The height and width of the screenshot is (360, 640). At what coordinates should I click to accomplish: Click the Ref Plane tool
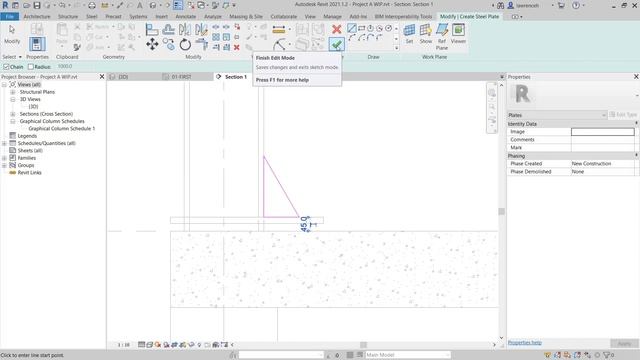pyautogui.click(x=442, y=36)
